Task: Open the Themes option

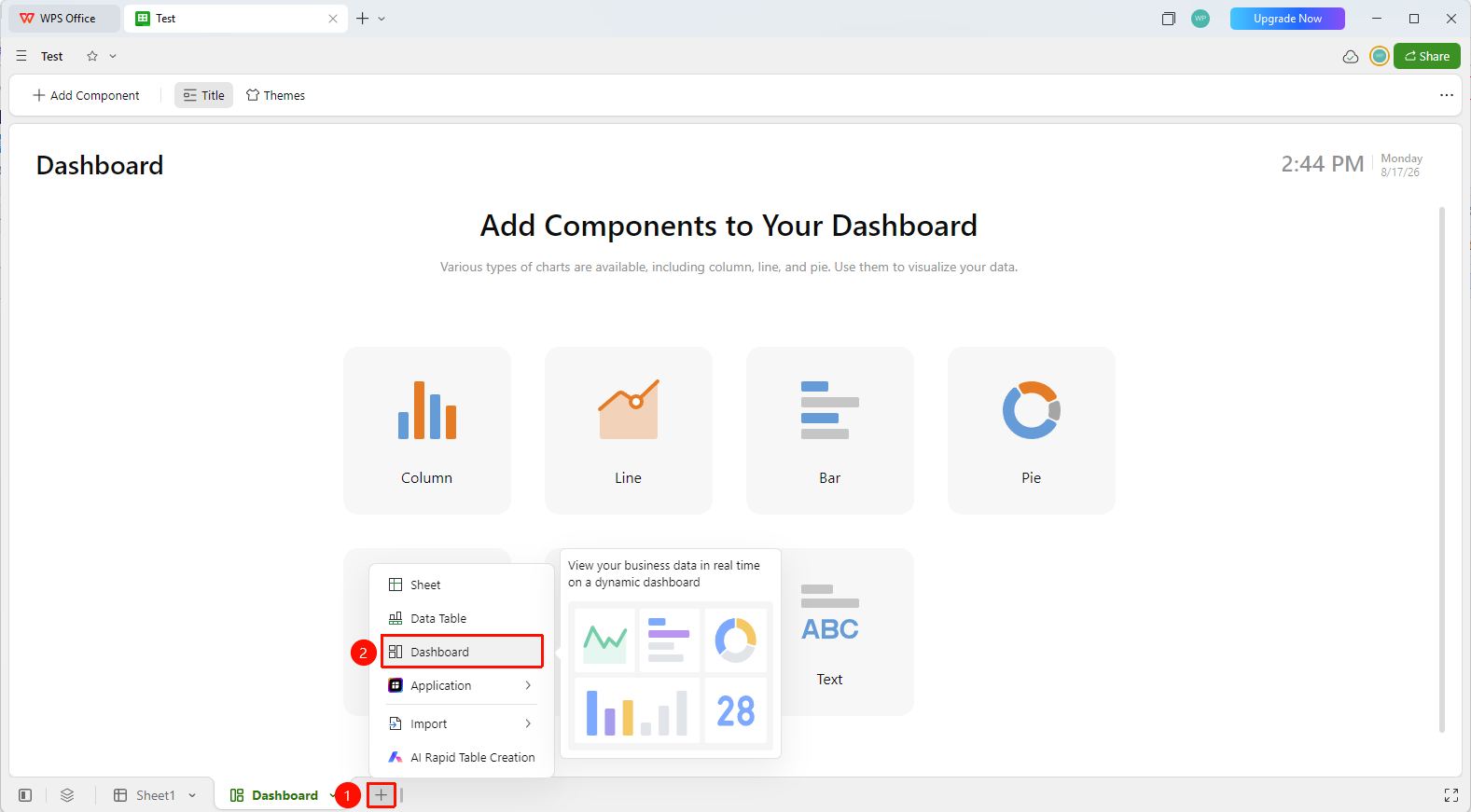Action: pyautogui.click(x=276, y=95)
